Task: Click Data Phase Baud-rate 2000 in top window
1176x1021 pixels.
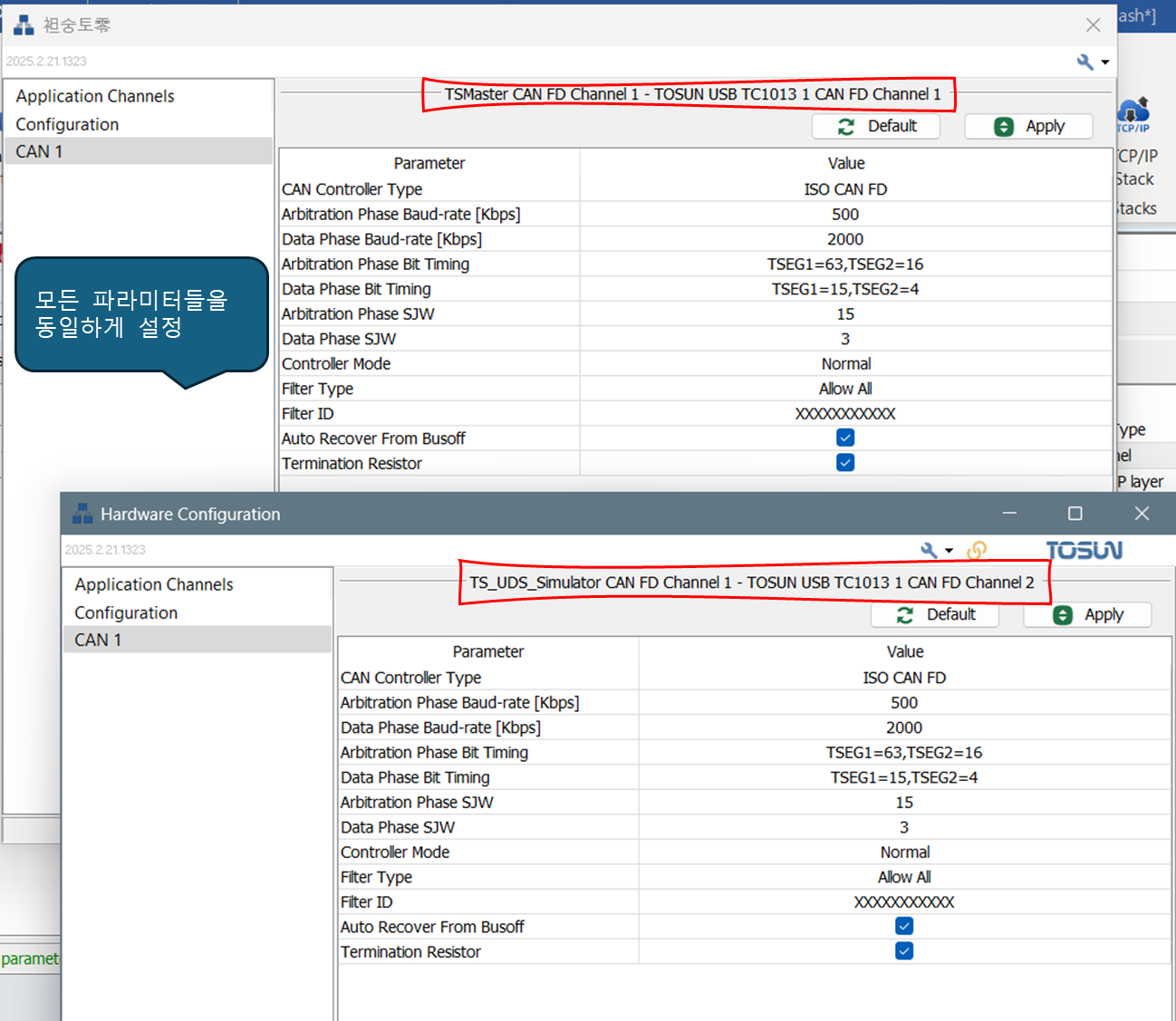Action: click(845, 239)
